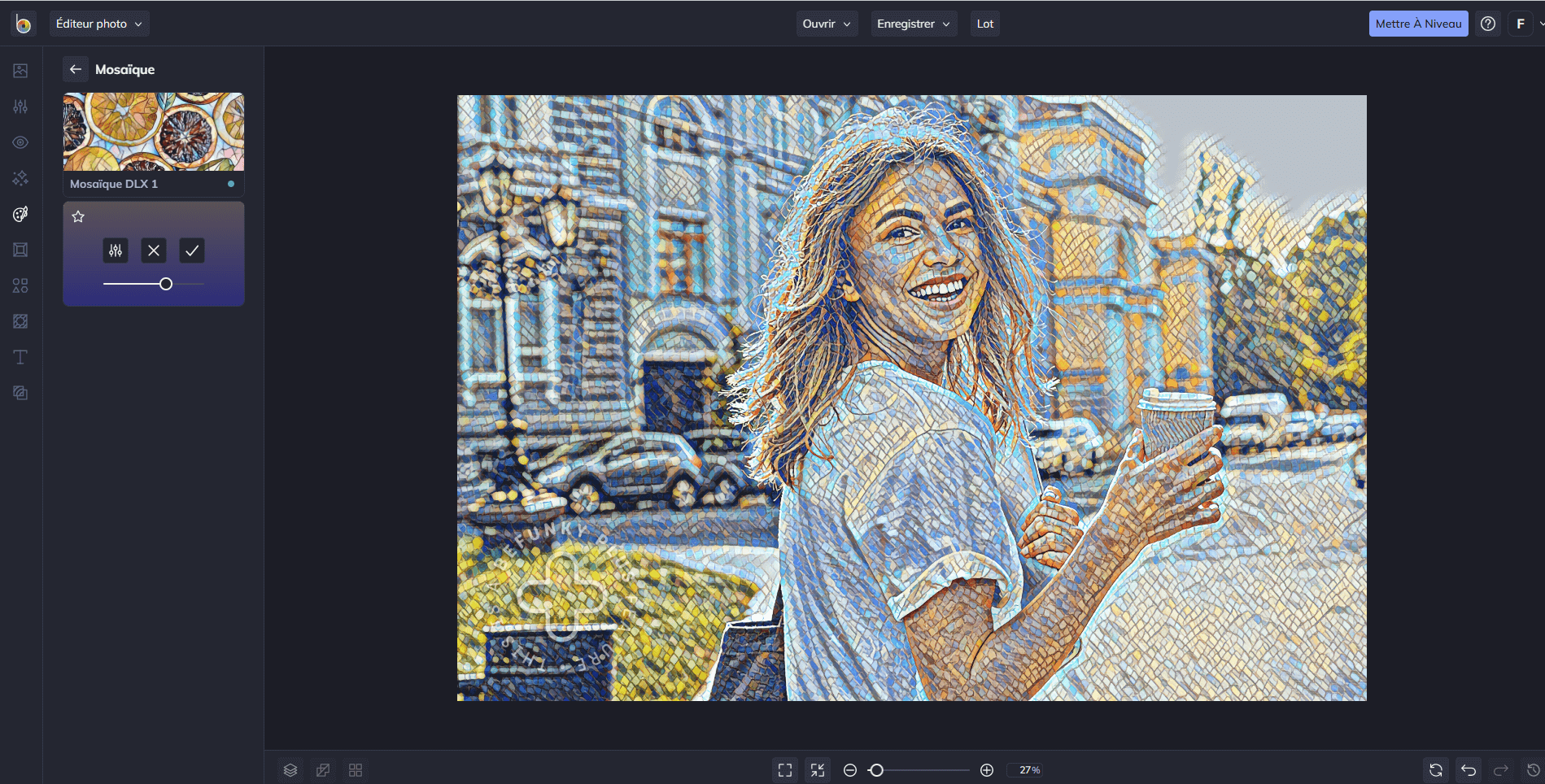
Task: Click the undo arrow icon
Action: [1469, 770]
